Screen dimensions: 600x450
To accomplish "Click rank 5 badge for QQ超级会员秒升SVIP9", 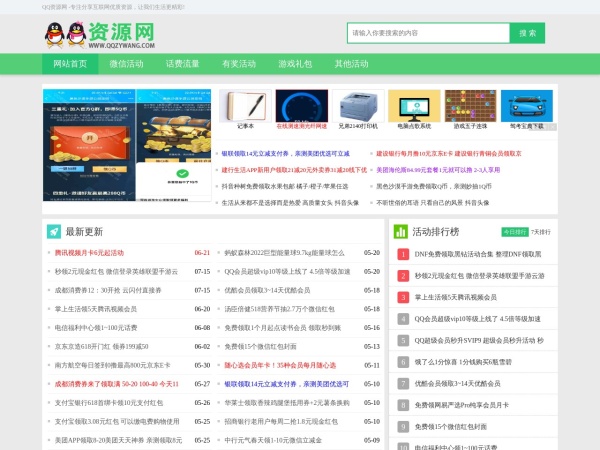I will [403, 341].
